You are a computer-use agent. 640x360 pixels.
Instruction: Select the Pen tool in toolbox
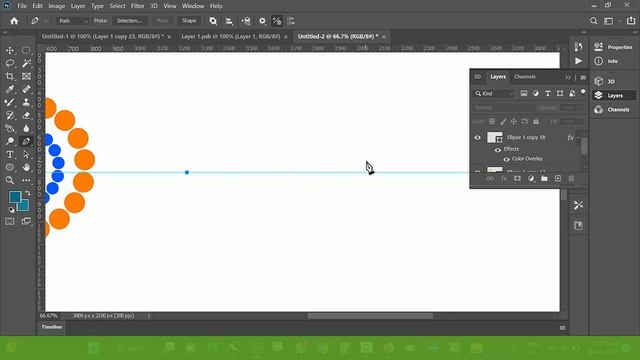tap(26, 142)
